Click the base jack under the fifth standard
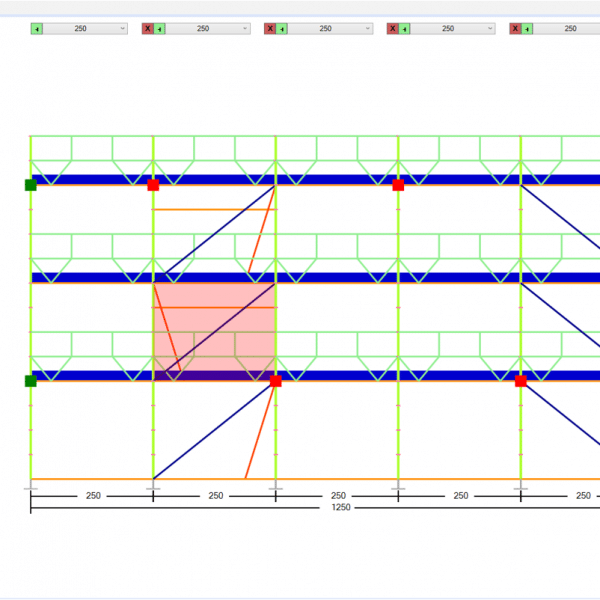Viewport: 600px width, 600px height. pyautogui.click(x=520, y=486)
